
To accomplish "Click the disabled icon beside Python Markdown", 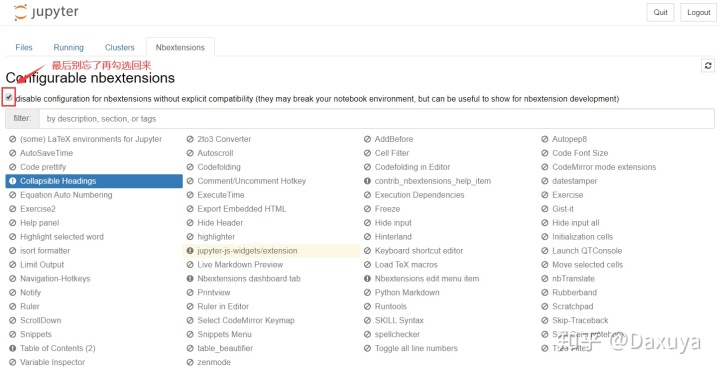I will 367,292.
